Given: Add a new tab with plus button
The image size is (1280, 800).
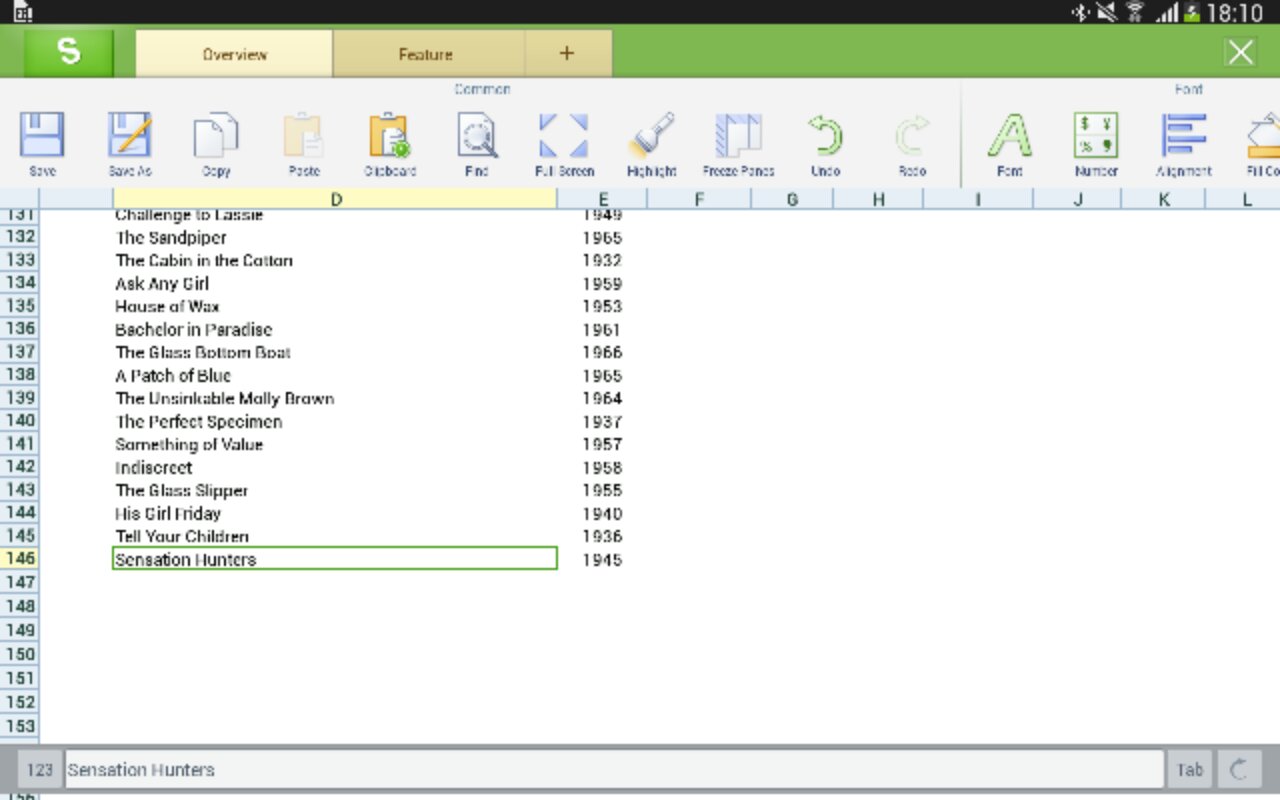Looking at the screenshot, I should 567,54.
